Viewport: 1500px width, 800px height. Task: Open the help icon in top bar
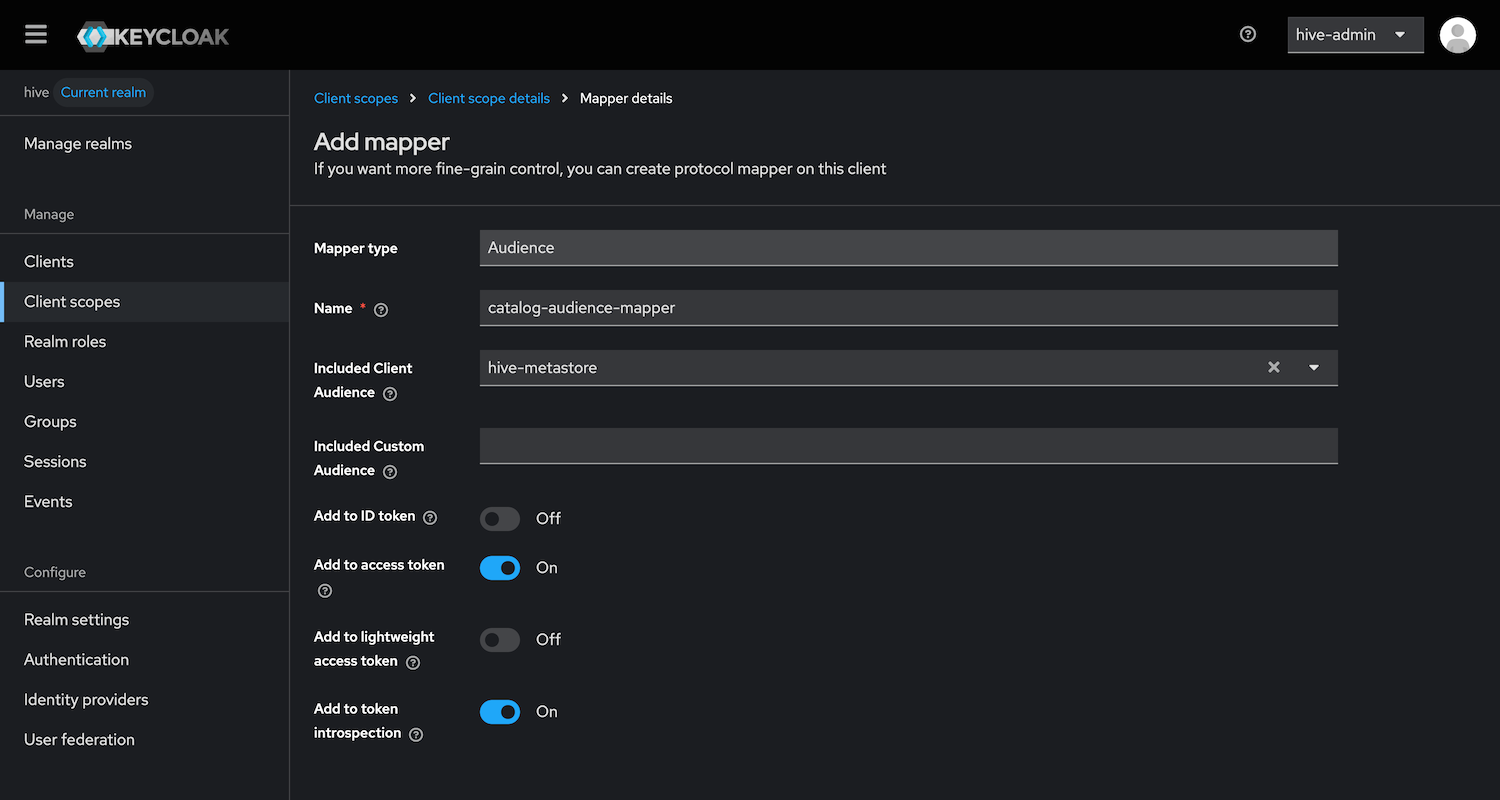pyautogui.click(x=1247, y=34)
